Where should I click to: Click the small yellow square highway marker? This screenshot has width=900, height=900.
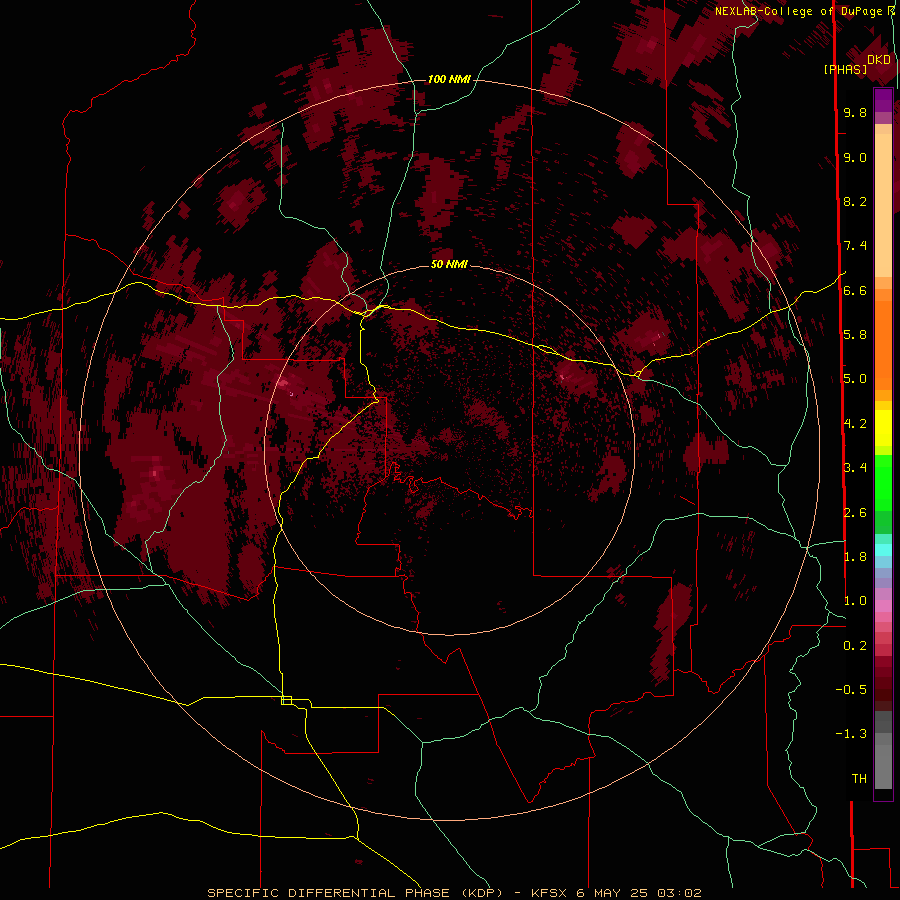point(286,700)
